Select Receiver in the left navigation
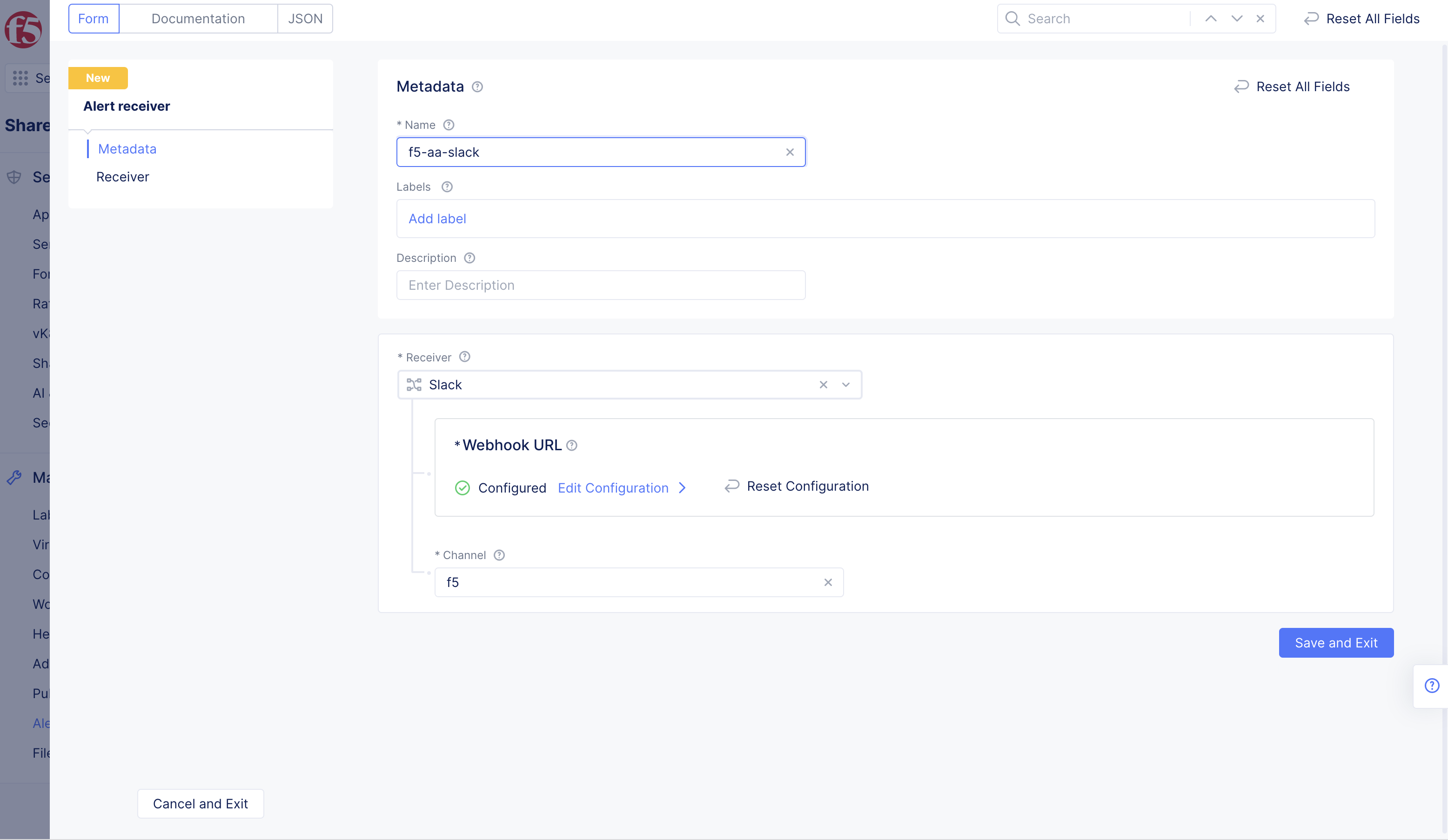Image resolution: width=1448 pixels, height=840 pixels. coord(122,177)
